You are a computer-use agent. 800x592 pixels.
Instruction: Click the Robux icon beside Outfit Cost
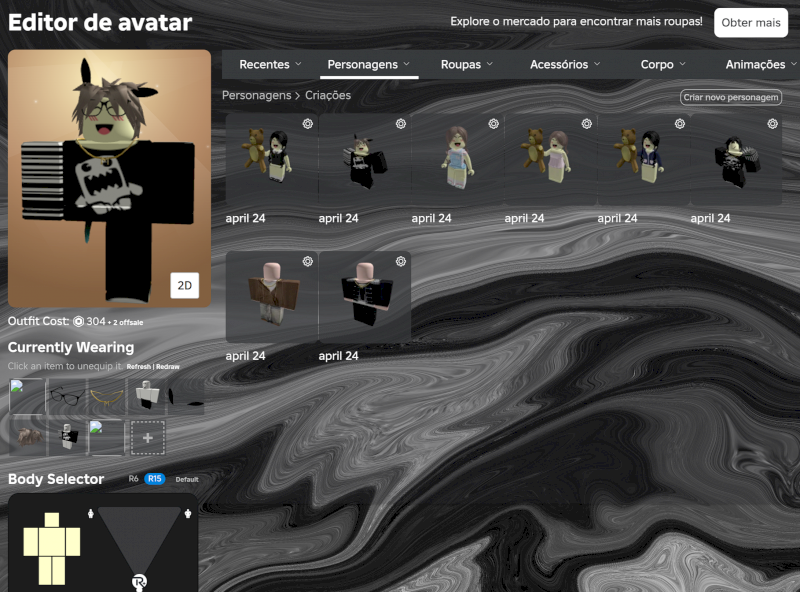tap(78, 322)
